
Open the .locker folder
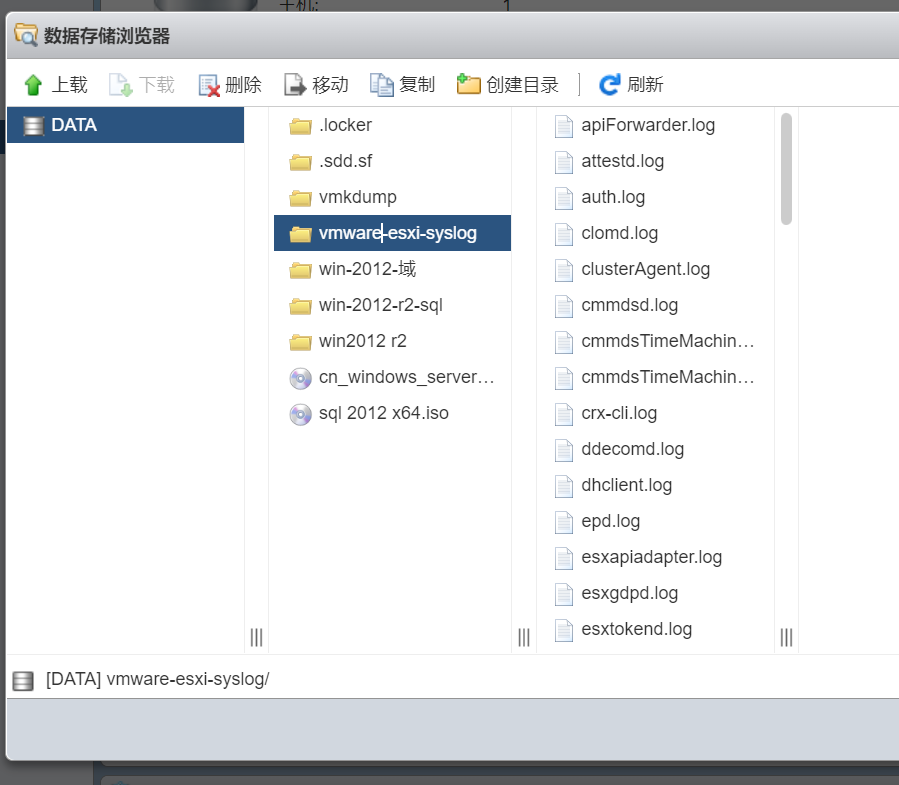tap(392, 125)
